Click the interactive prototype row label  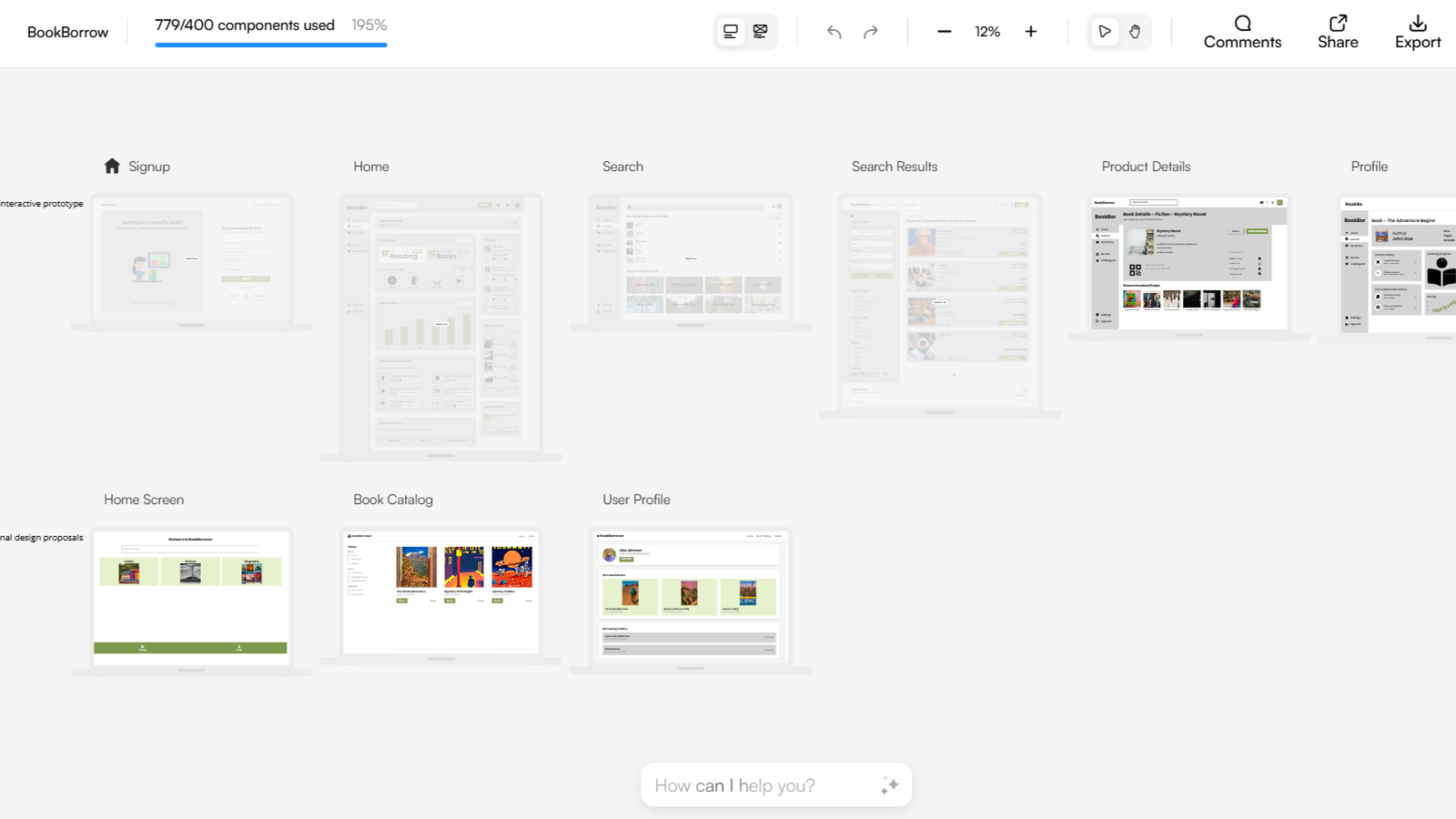[42, 204]
